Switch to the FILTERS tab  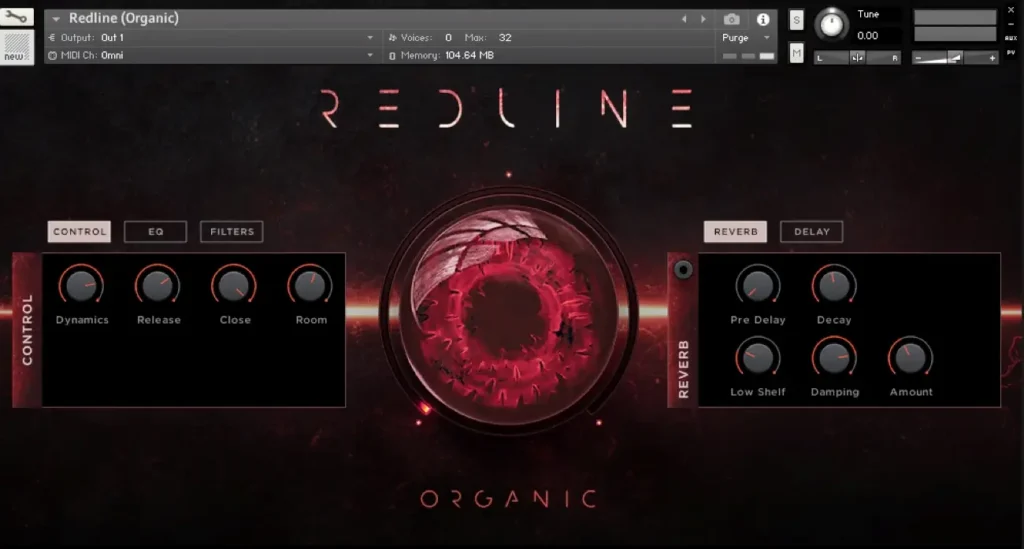[232, 232]
